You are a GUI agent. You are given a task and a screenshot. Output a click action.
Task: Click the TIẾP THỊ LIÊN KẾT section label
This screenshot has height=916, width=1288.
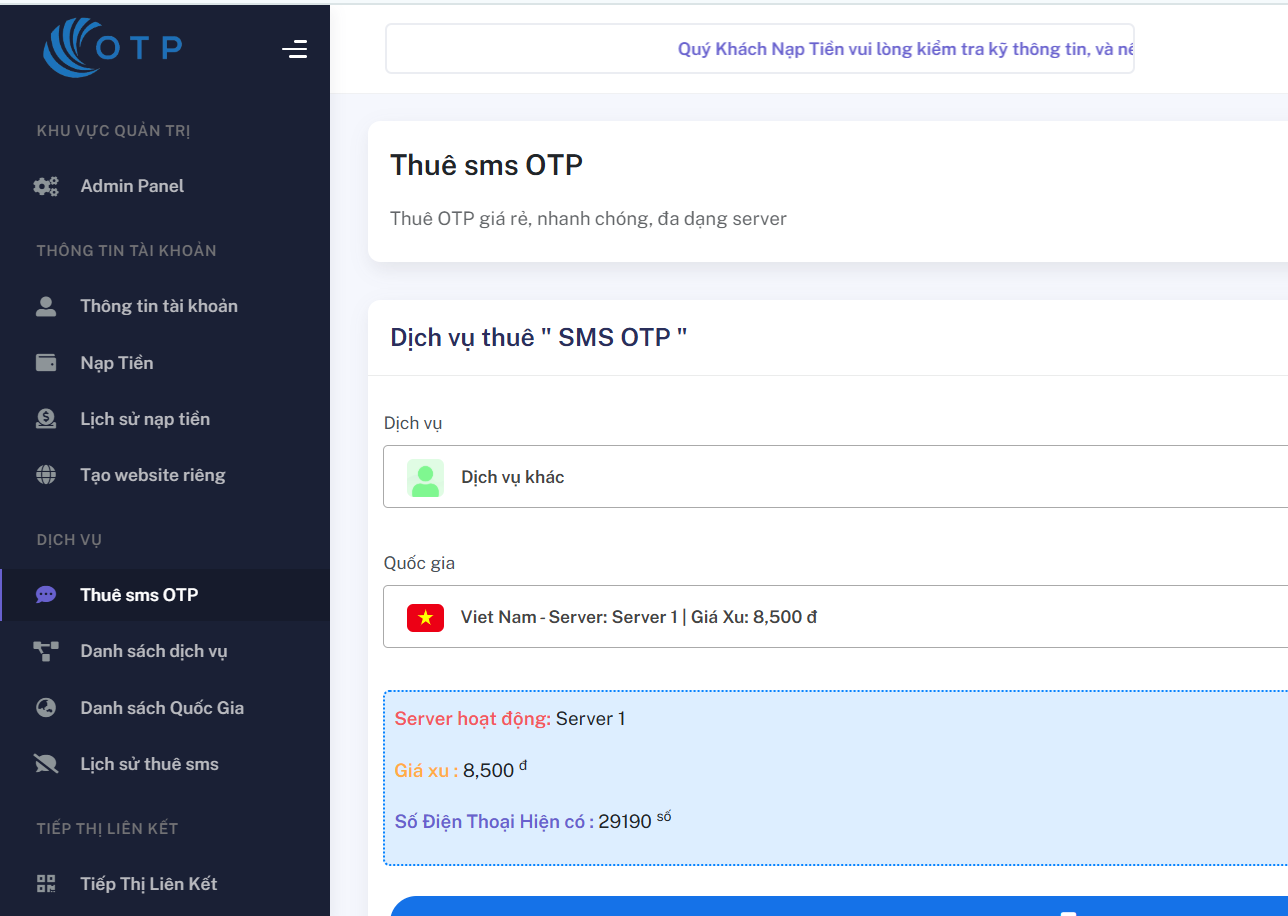point(107,828)
